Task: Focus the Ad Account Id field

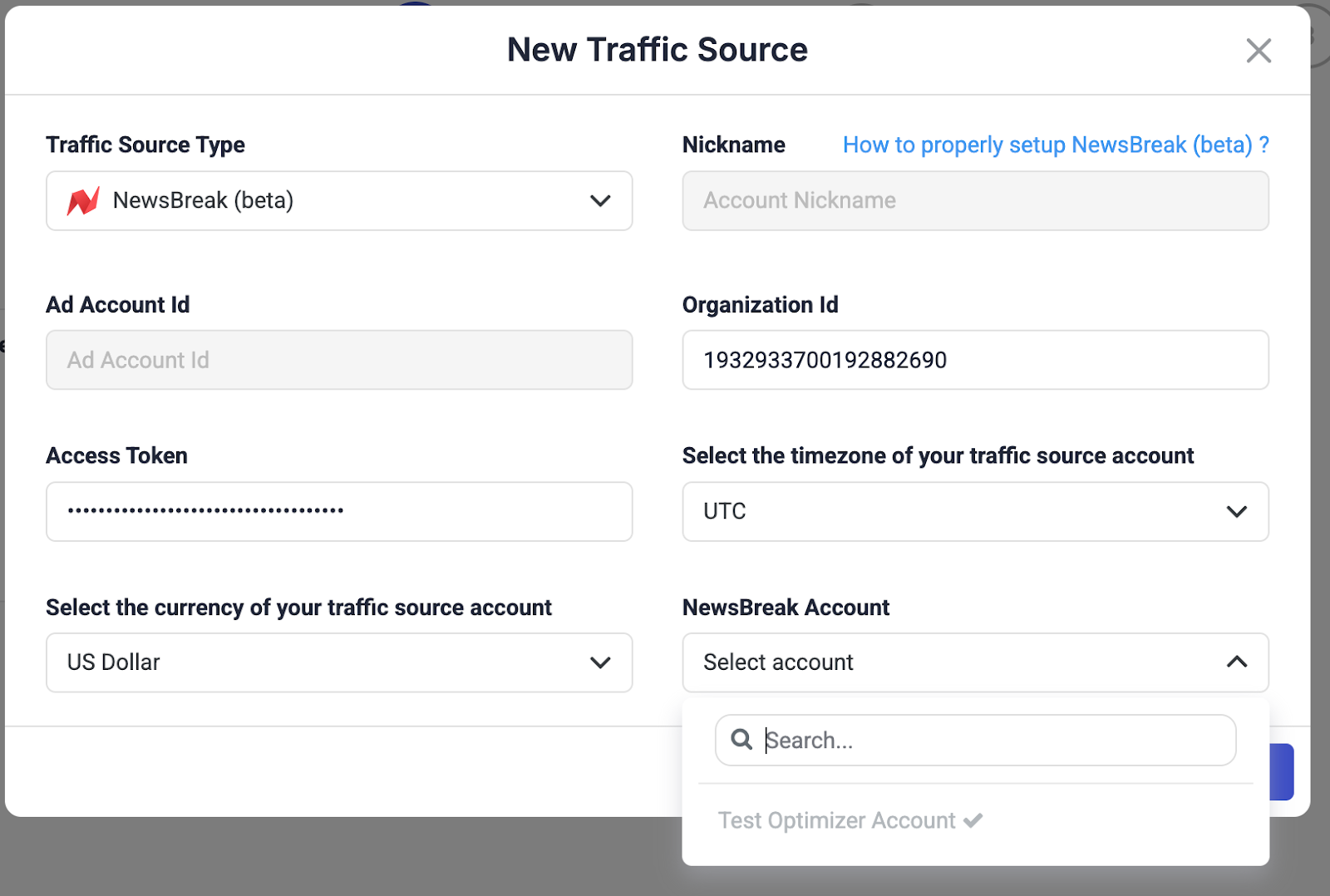Action: tap(339, 360)
